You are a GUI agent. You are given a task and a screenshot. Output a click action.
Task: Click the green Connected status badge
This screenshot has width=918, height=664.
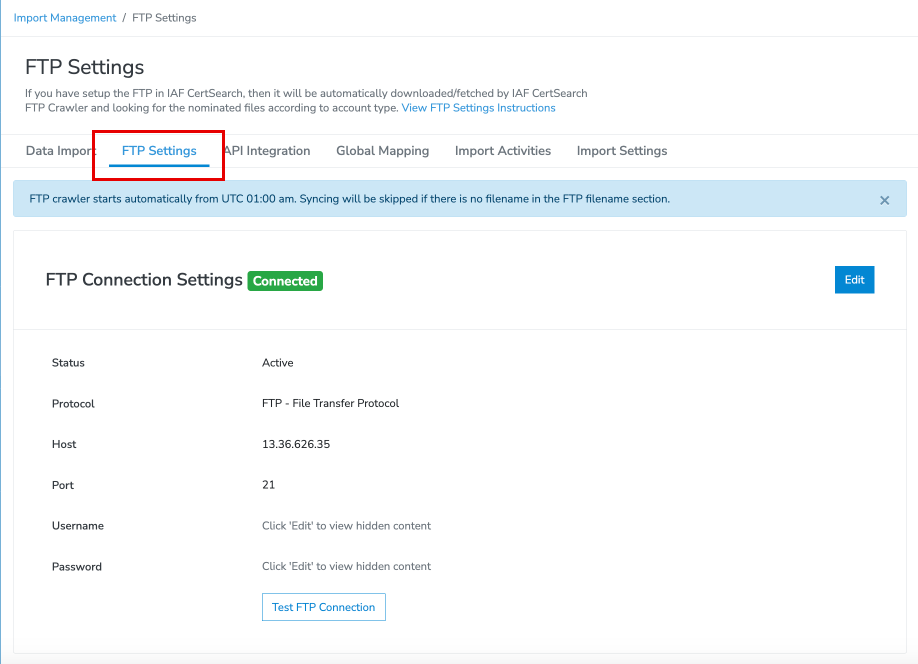[285, 281]
